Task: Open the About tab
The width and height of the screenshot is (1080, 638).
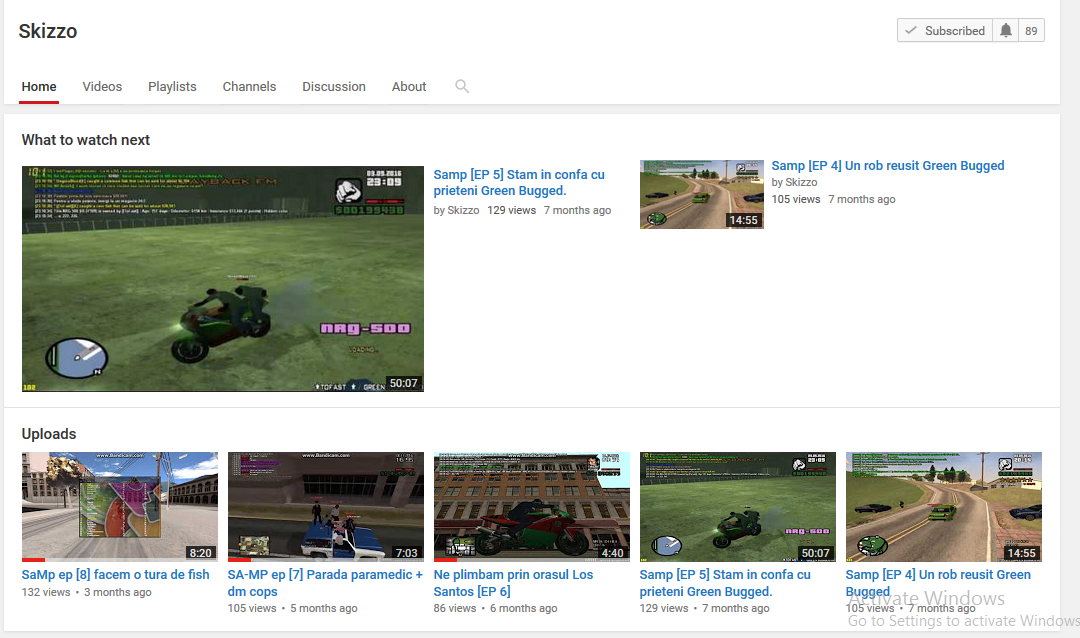Action: (409, 87)
